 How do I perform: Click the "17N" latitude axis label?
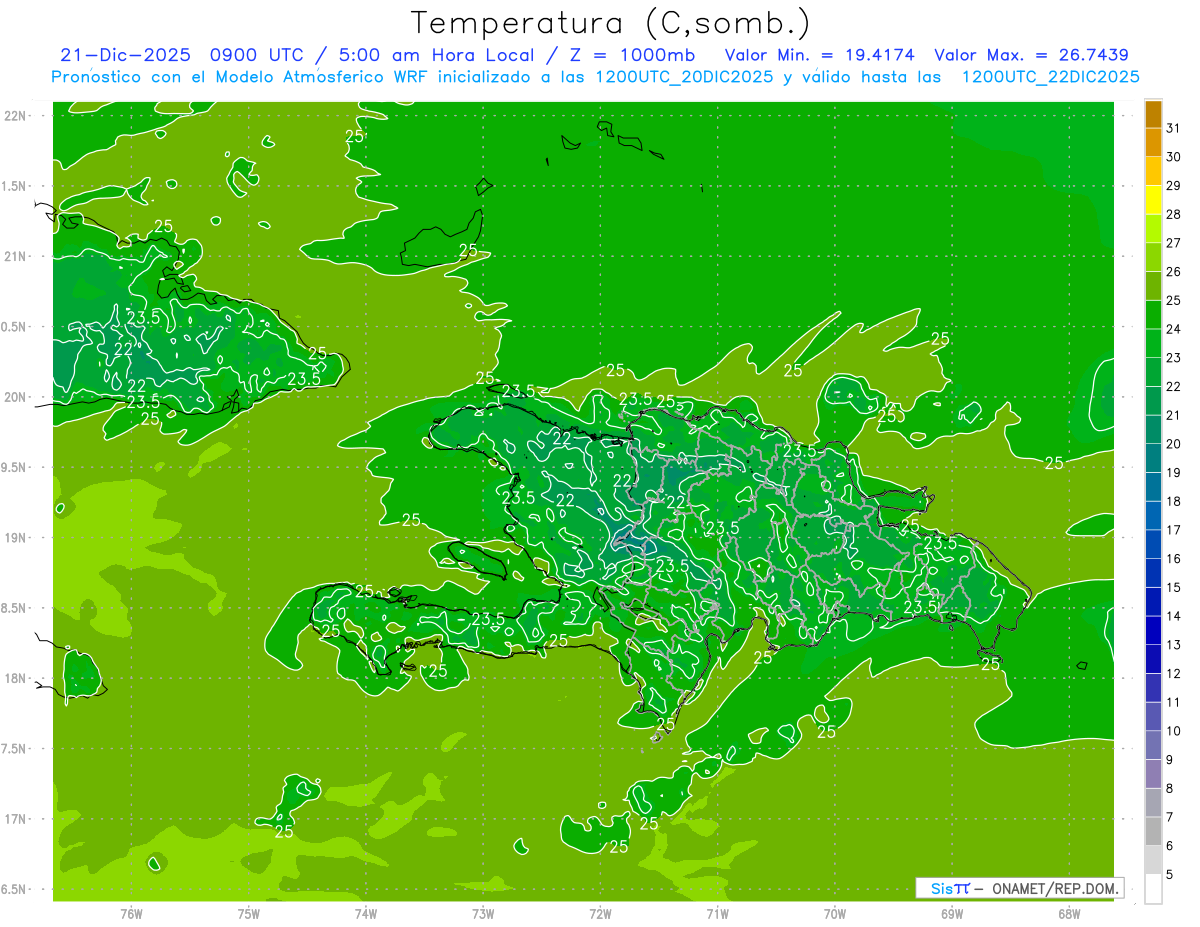click(x=16, y=819)
